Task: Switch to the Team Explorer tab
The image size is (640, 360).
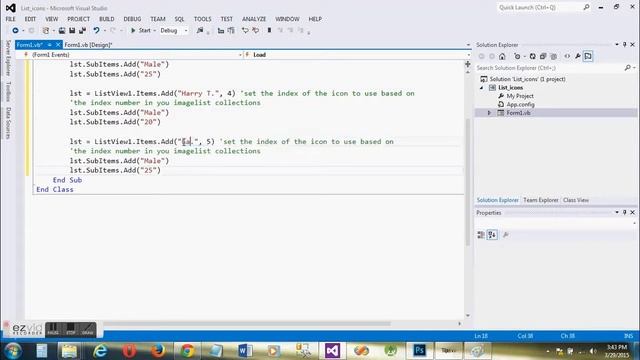Action: (540, 200)
